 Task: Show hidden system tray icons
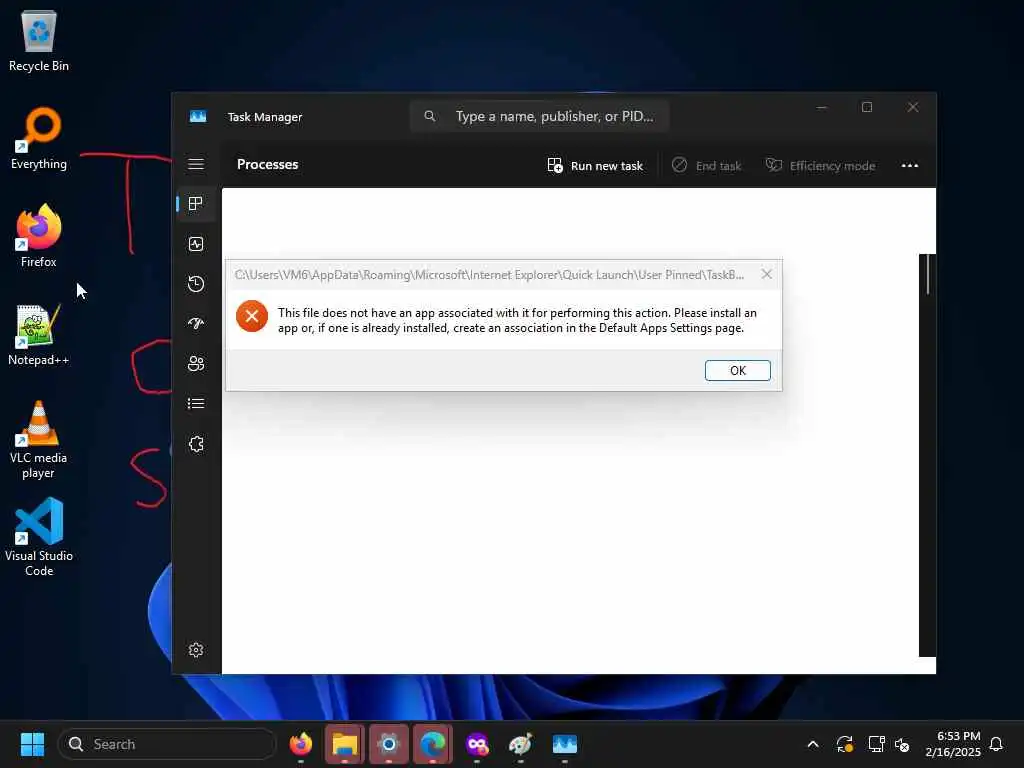(812, 744)
